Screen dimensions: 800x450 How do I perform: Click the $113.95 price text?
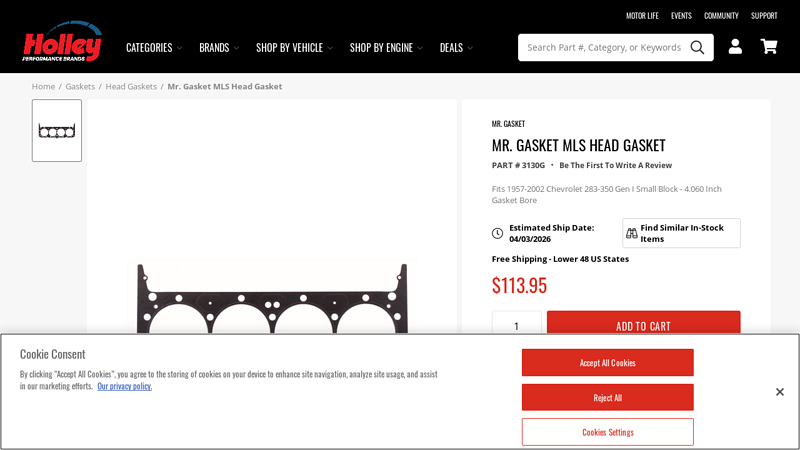click(x=519, y=285)
